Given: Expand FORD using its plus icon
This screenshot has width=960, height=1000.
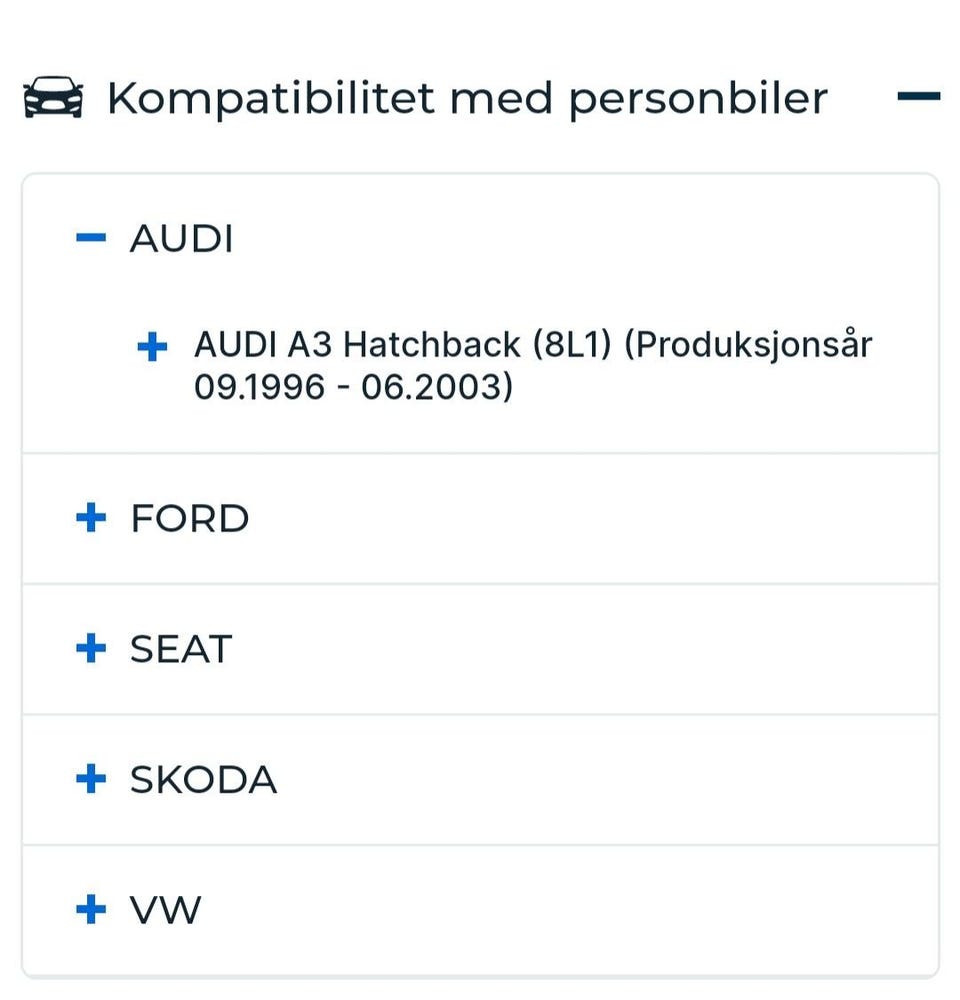Looking at the screenshot, I should (x=90, y=518).
